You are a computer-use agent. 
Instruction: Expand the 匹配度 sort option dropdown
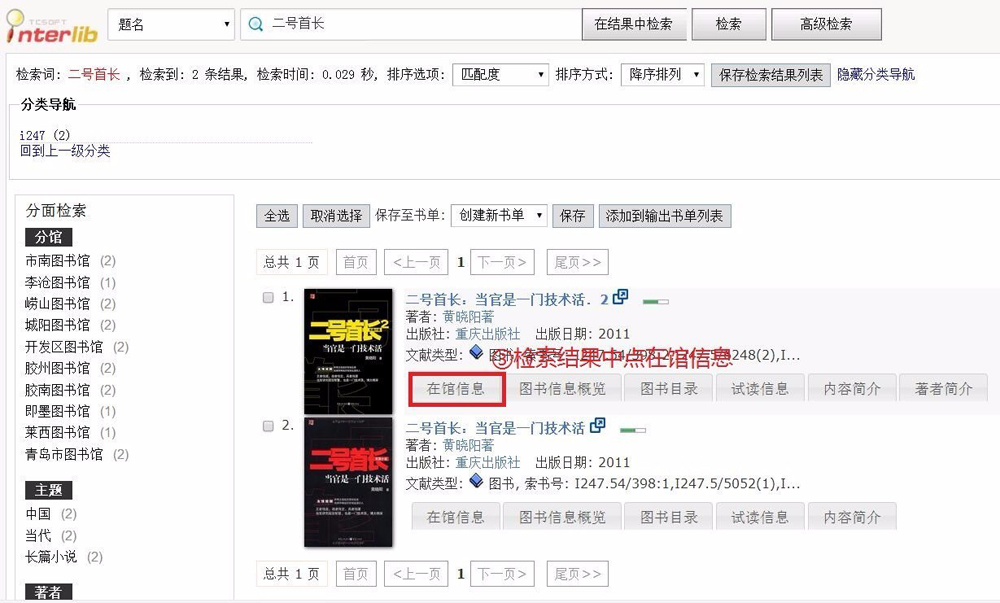pos(501,75)
